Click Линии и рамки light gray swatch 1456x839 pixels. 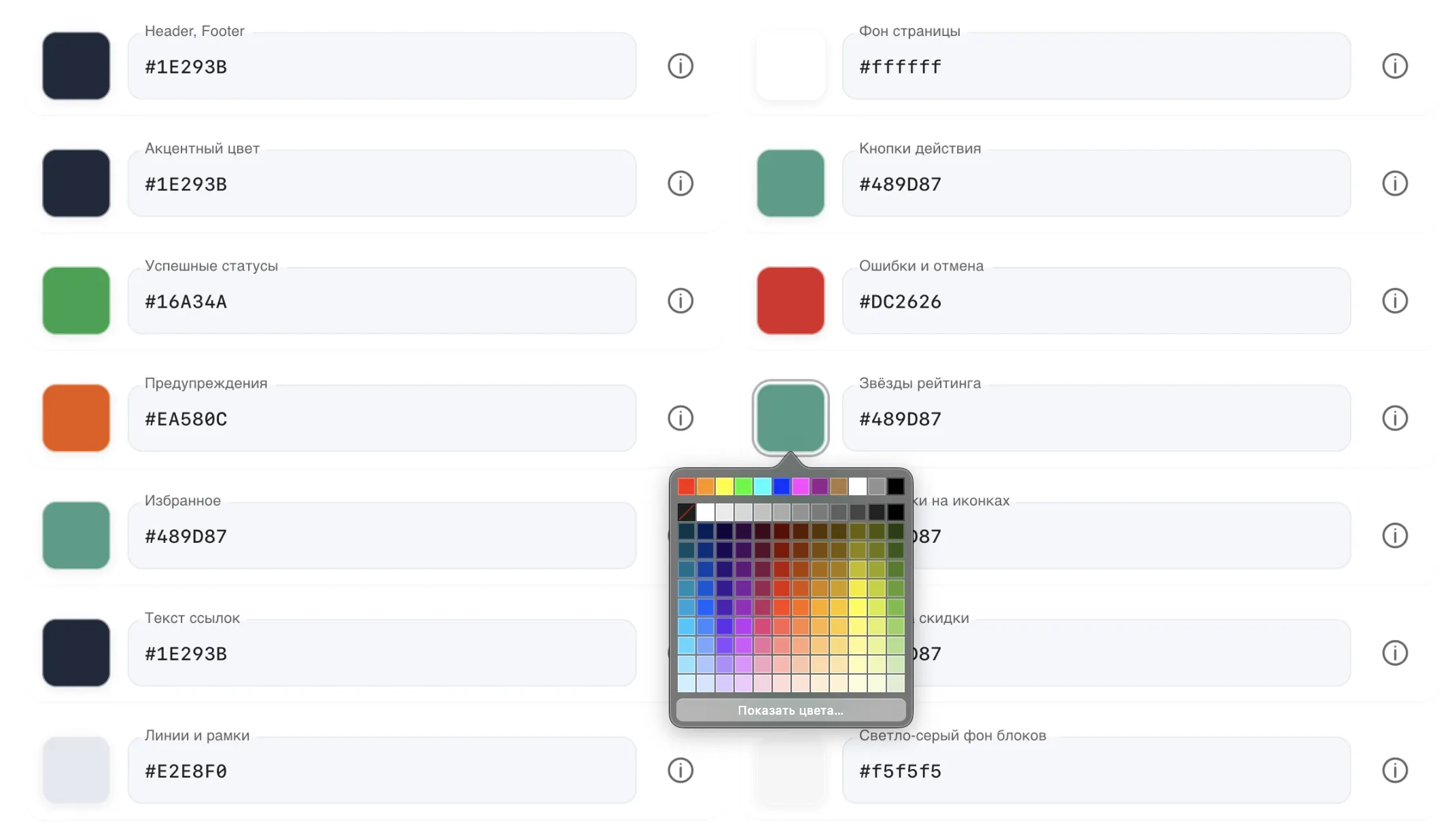tap(76, 770)
